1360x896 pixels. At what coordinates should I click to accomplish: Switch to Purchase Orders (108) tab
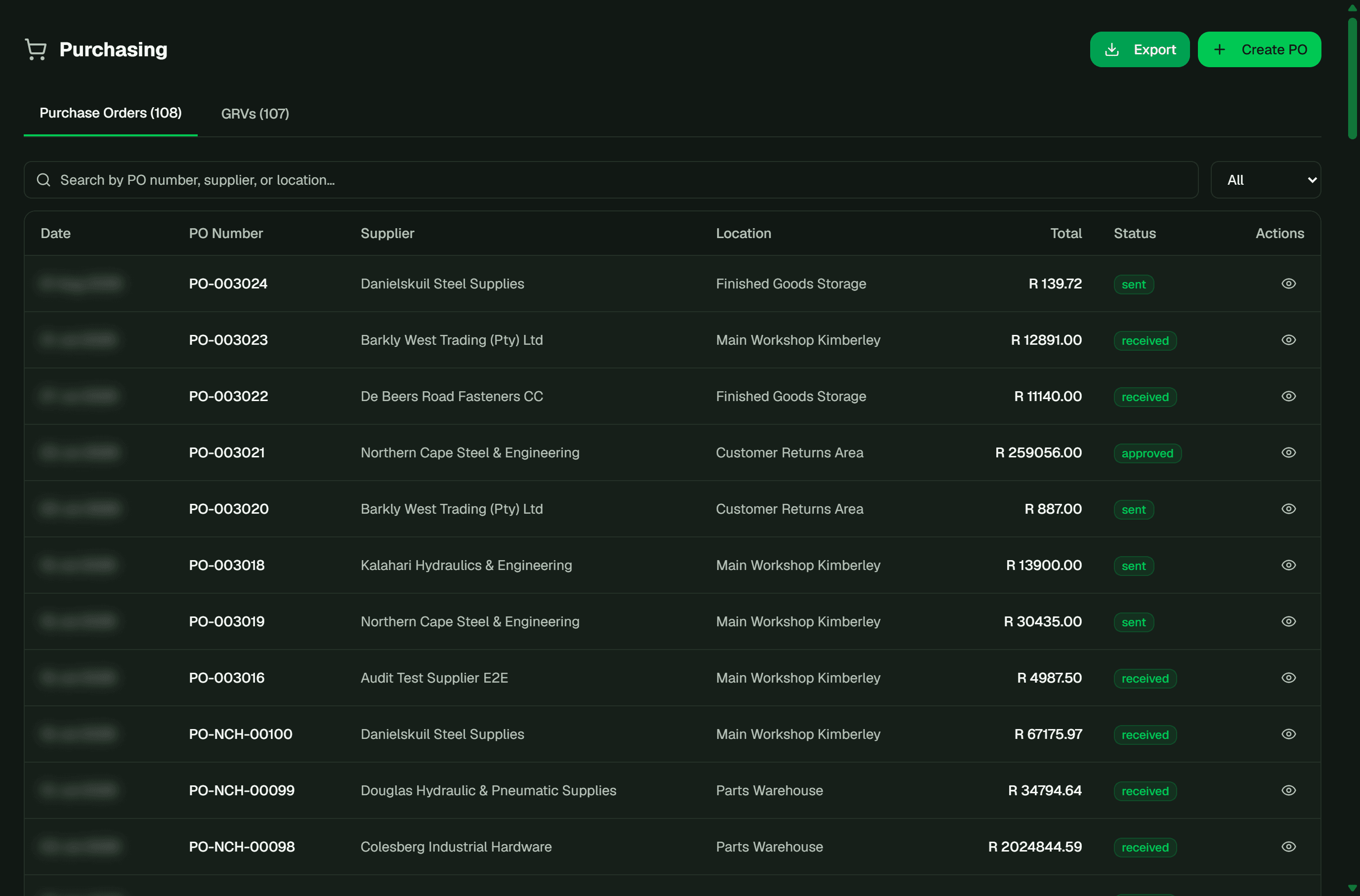point(110,113)
